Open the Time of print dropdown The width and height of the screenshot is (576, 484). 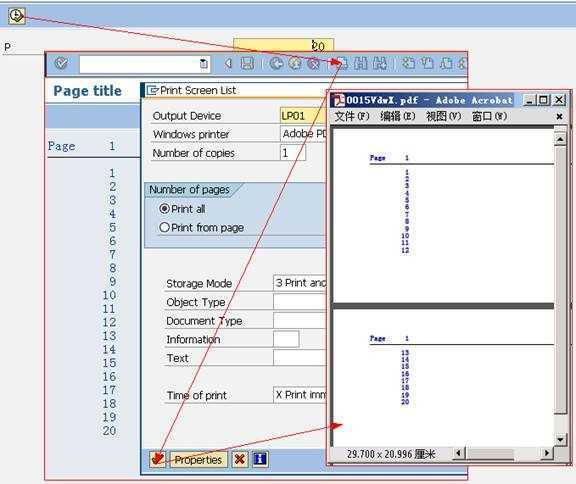pos(299,395)
